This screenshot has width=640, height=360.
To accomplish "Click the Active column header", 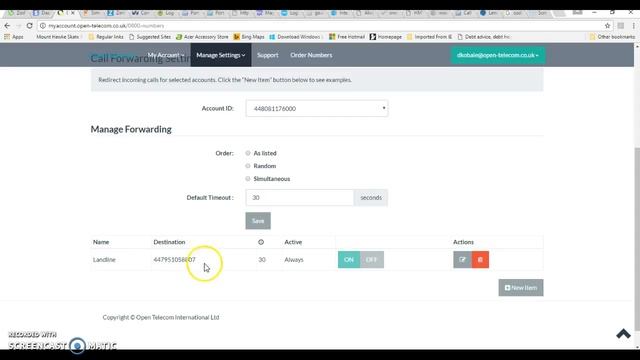I will click(293, 242).
